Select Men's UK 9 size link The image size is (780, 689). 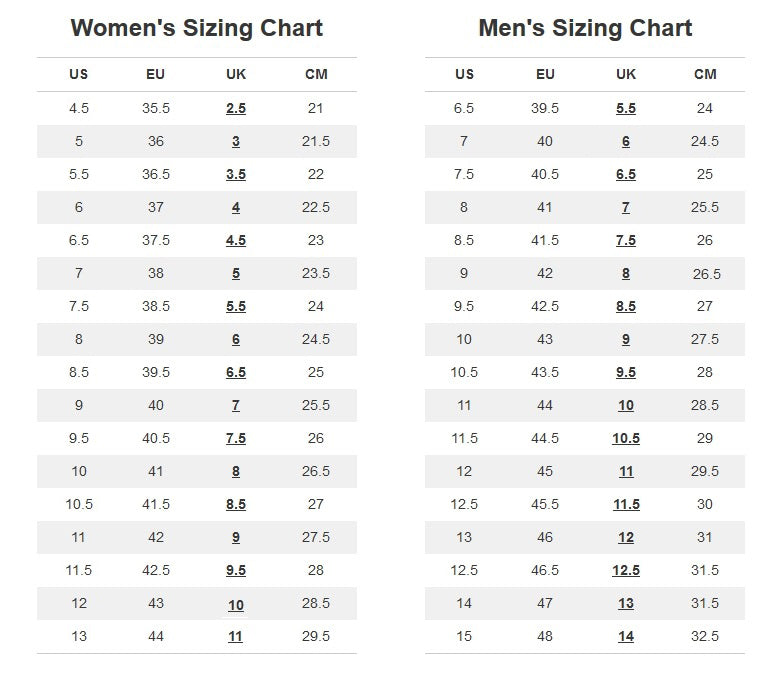point(626,340)
